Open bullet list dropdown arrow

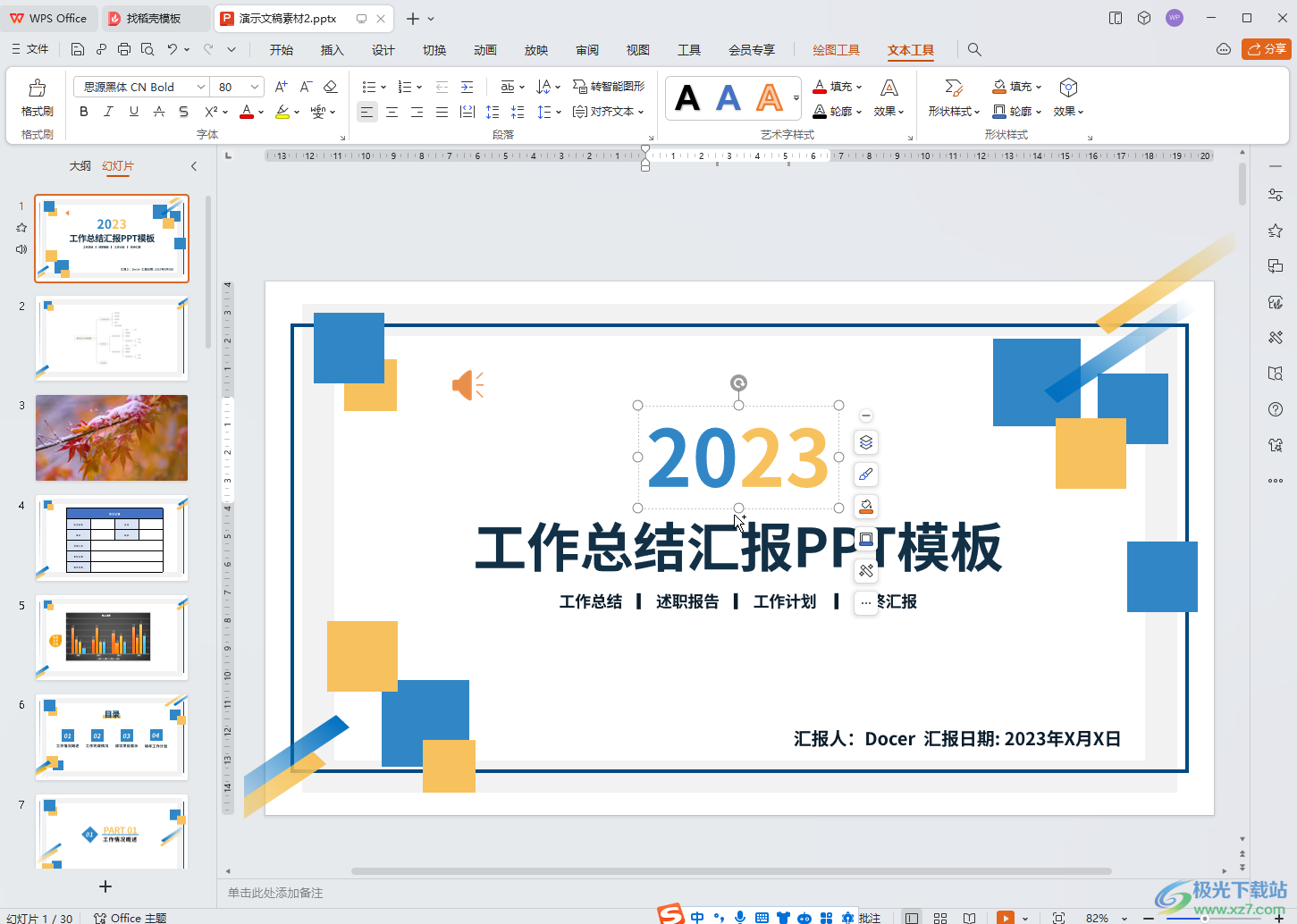383,88
